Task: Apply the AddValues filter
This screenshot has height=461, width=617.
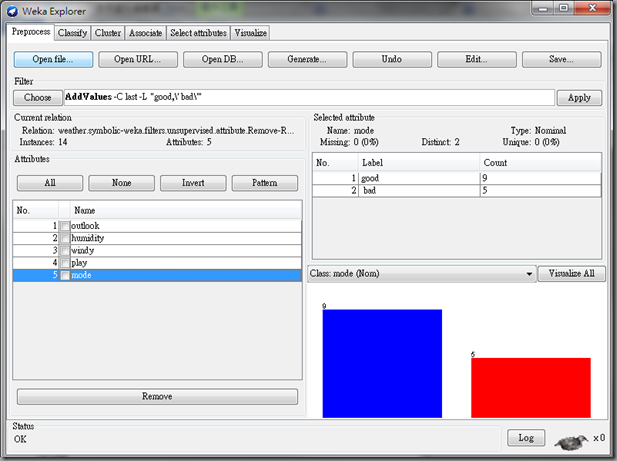Action: (579, 98)
